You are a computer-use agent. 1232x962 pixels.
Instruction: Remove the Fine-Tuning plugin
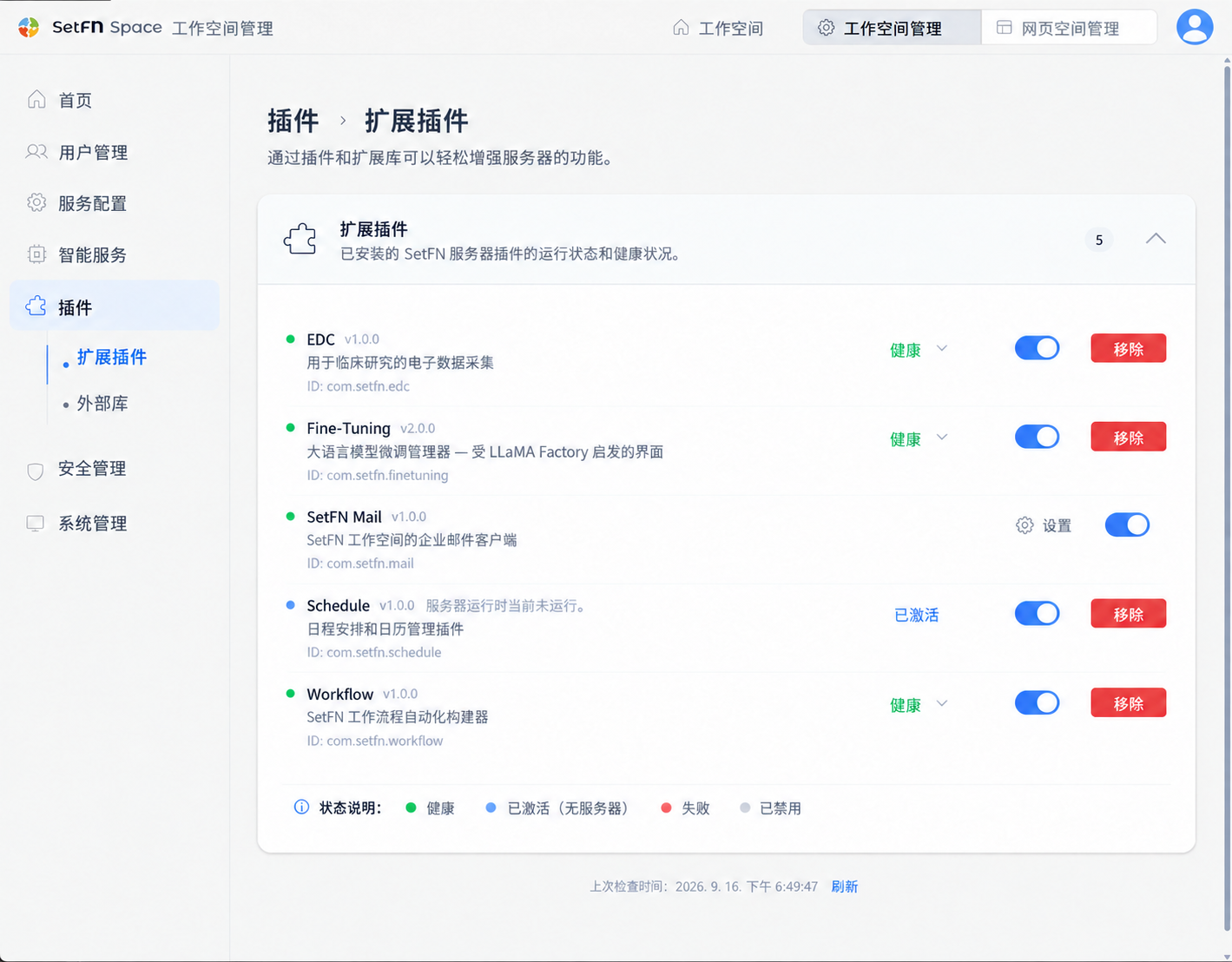1129,437
